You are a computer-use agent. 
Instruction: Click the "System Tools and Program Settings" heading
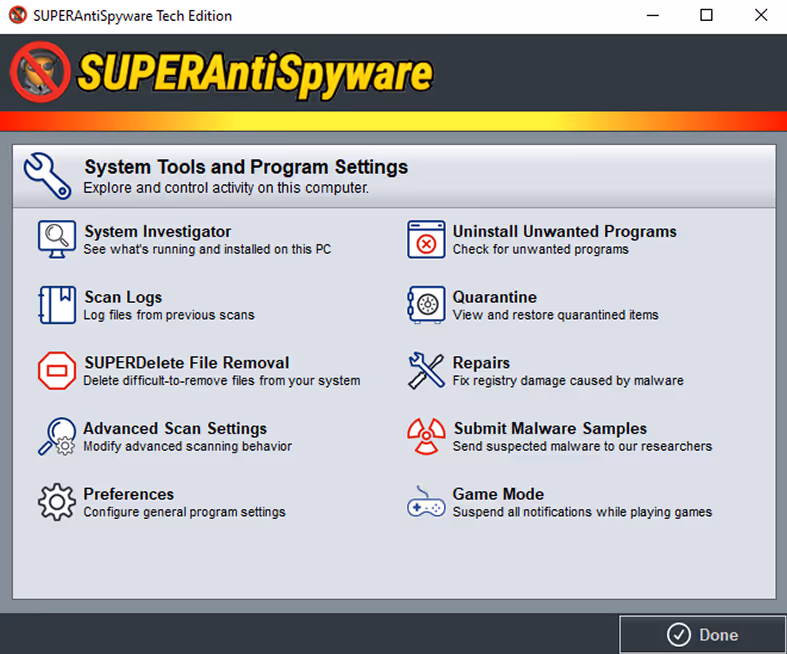tap(246, 167)
